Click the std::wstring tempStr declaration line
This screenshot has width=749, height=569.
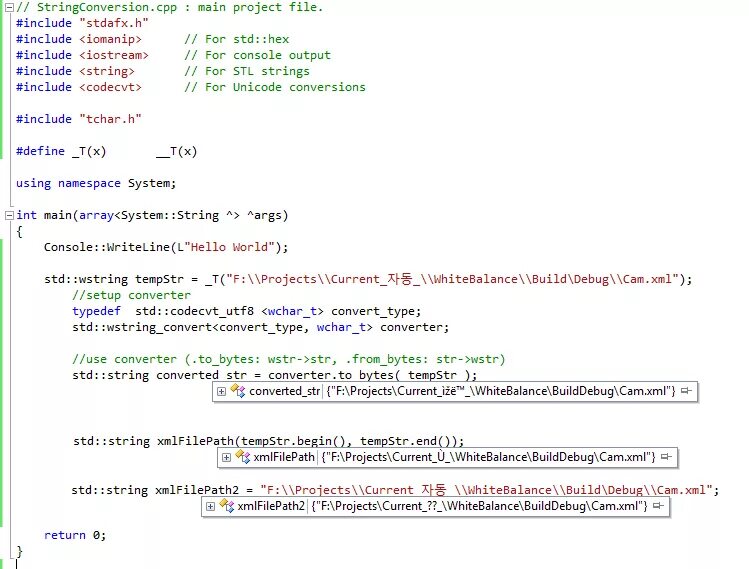pos(368,279)
